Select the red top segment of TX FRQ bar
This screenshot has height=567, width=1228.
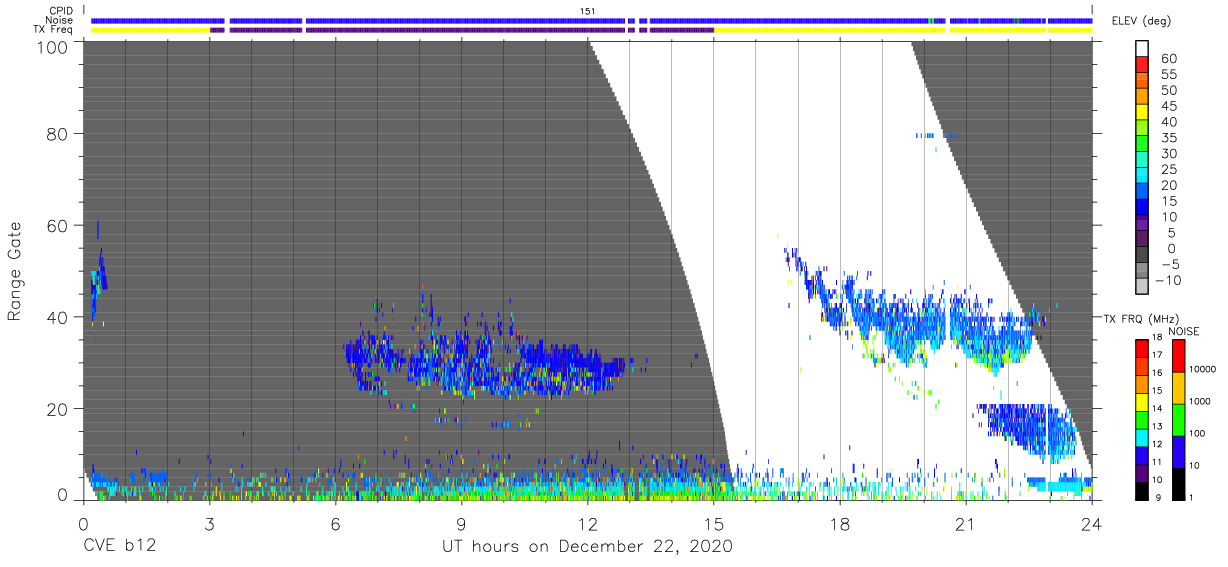1141,347
